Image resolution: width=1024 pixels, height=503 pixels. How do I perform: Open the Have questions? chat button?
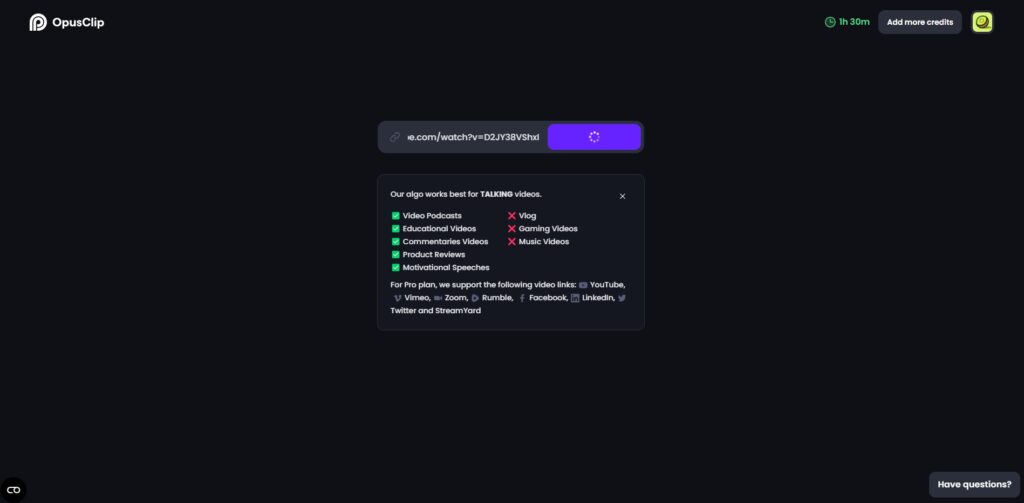pyautogui.click(x=974, y=485)
